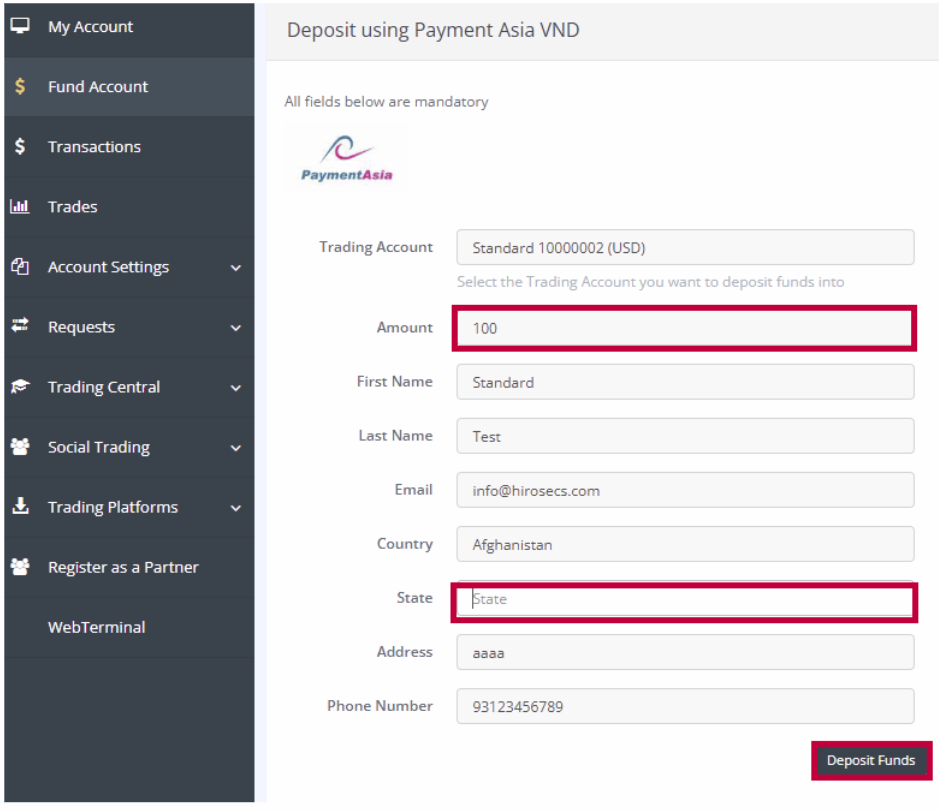Select Register as a Partner
This screenshot has height=810, width=939.
pyautogui.click(x=123, y=567)
